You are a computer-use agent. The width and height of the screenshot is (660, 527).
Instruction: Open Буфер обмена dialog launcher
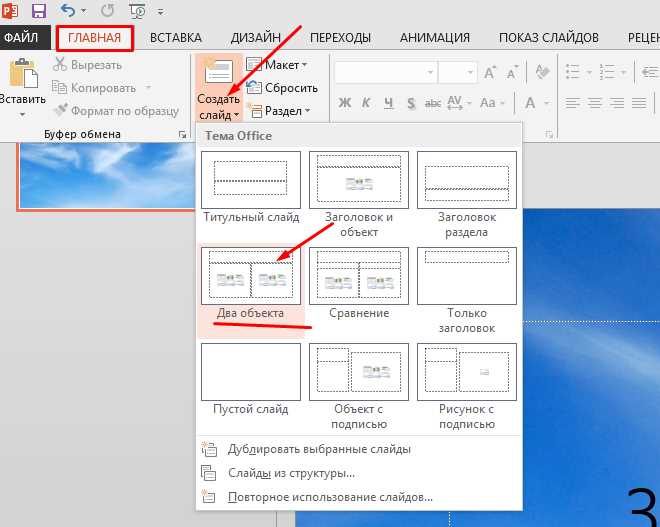coord(182,135)
